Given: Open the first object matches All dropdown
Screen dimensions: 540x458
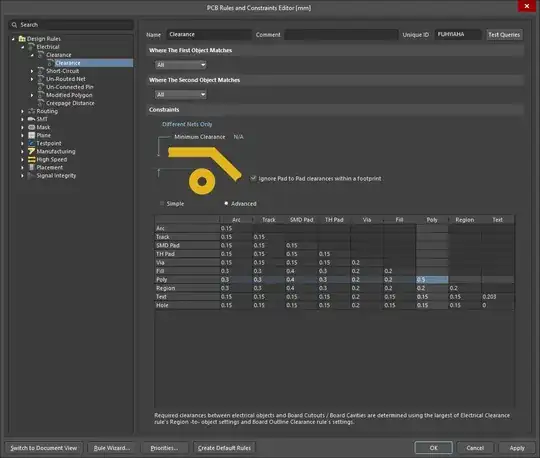Looking at the screenshot, I should [181, 65].
